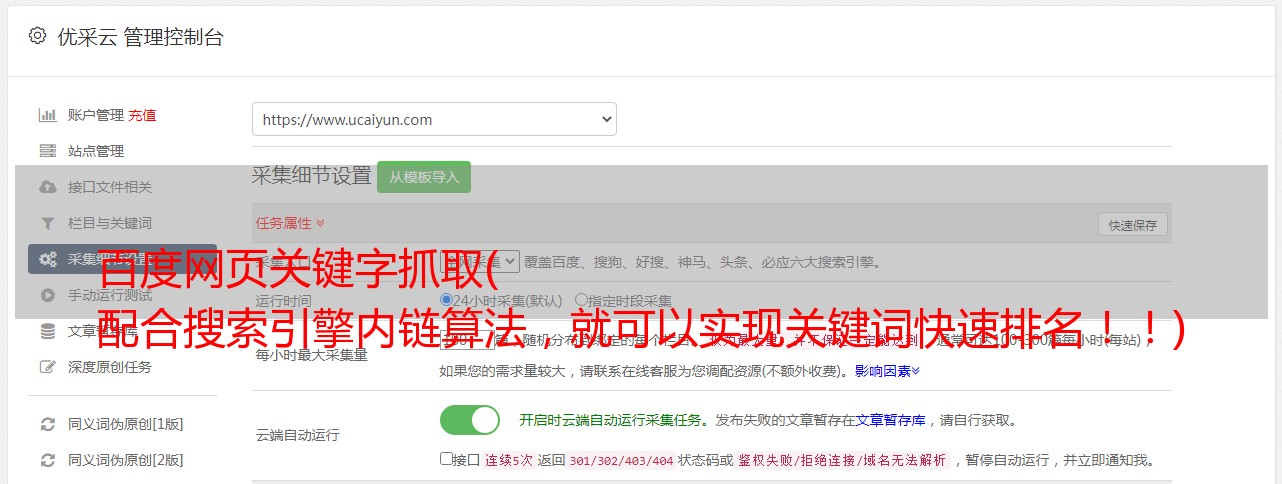Click the green 从模板导入 button
This screenshot has width=1282, height=484.
424,177
